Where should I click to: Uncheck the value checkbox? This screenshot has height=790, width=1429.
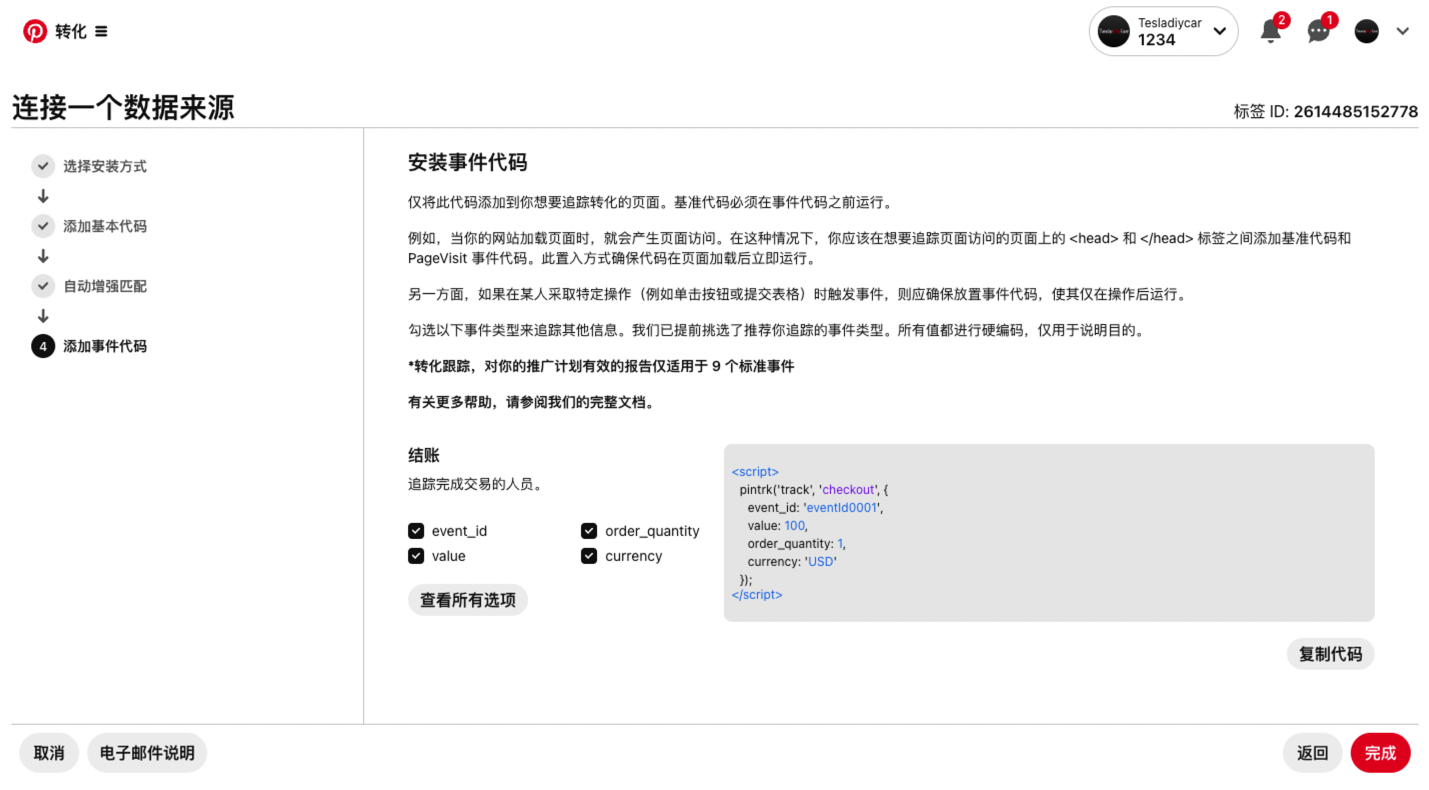[416, 556]
